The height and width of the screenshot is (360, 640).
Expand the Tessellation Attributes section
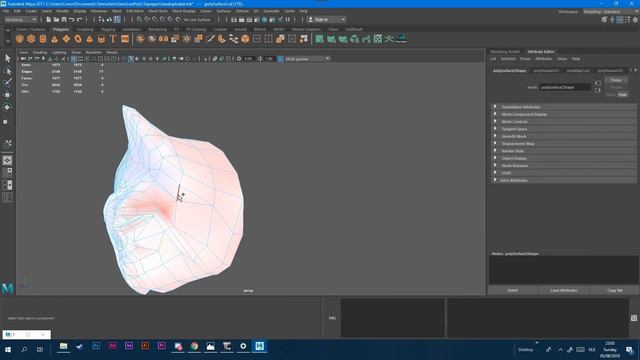click(x=564, y=107)
